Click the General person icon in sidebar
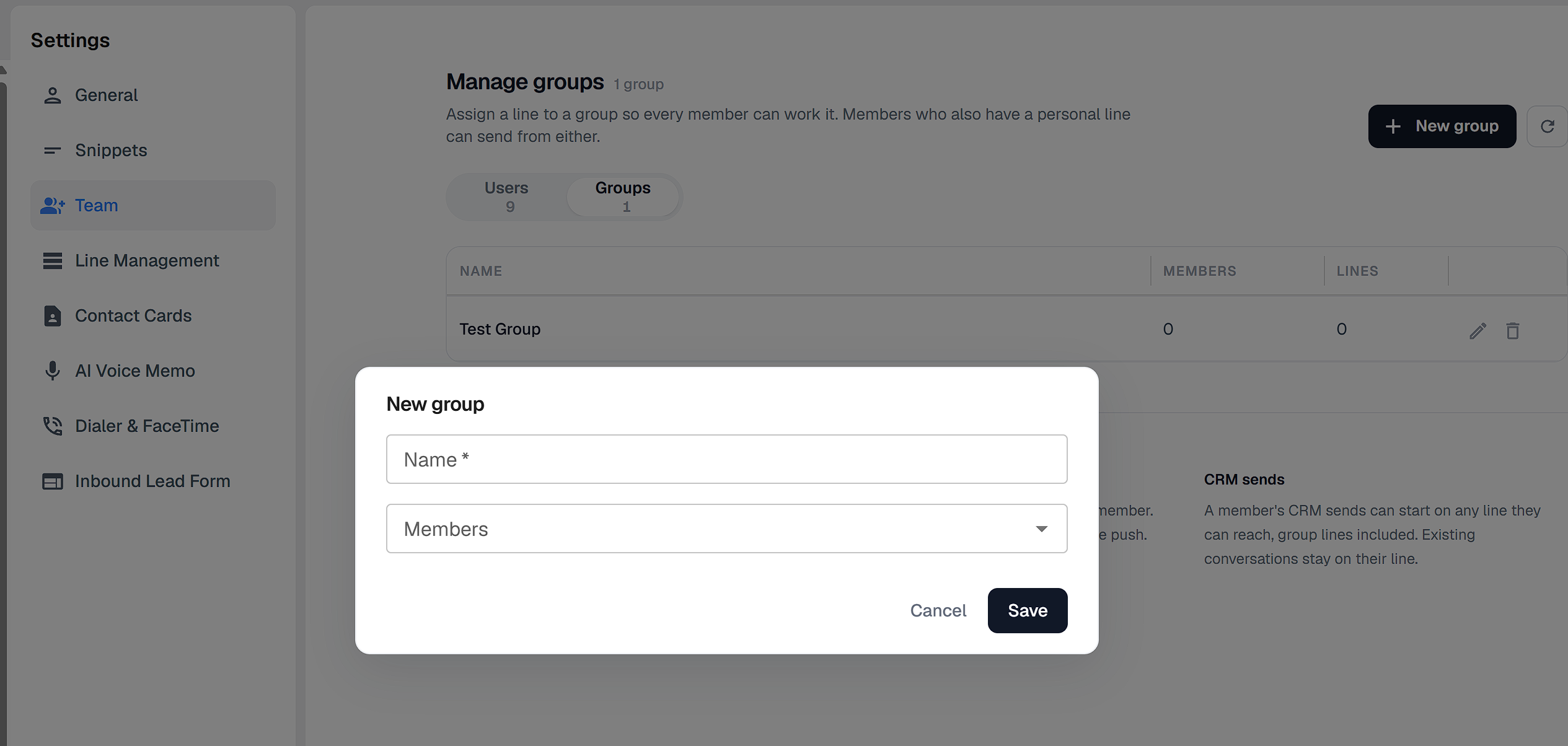This screenshot has height=746, width=1568. [x=53, y=95]
